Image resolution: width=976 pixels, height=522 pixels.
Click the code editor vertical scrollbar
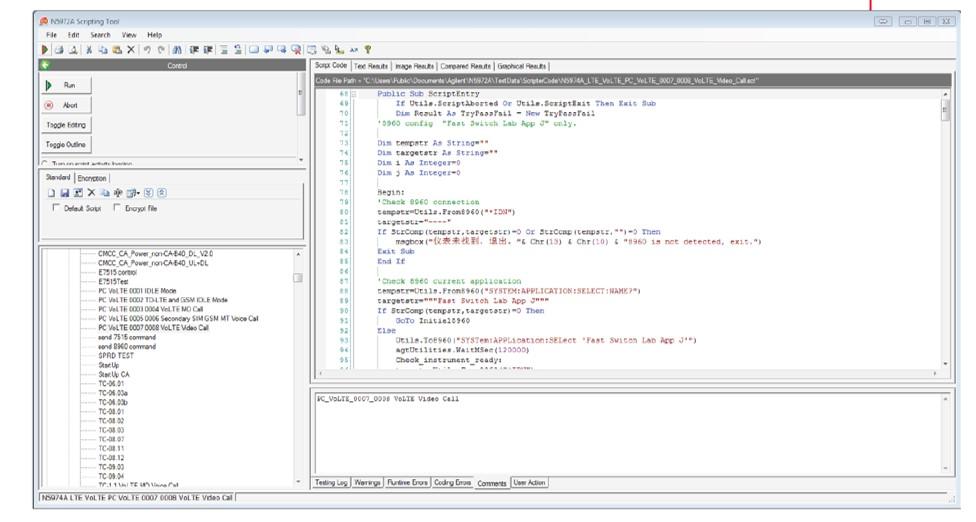click(x=946, y=229)
